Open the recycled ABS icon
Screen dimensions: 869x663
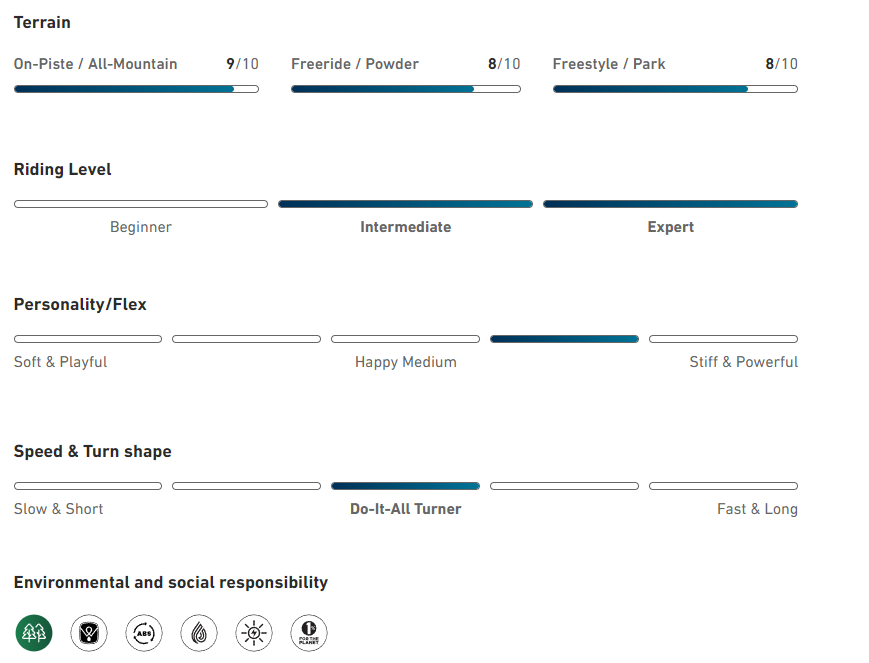(144, 633)
